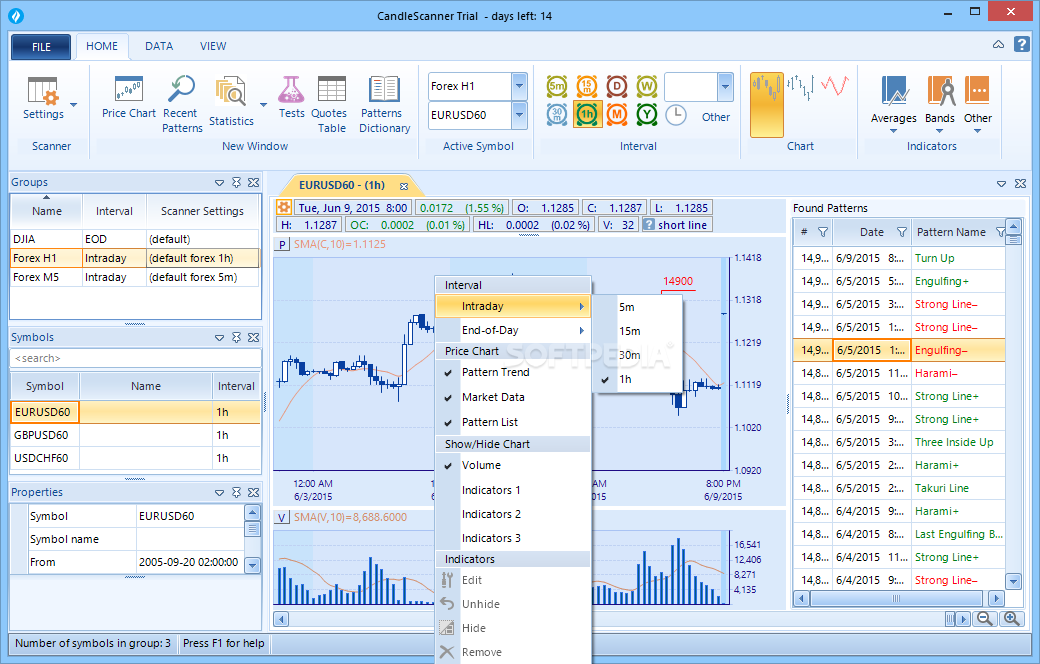Open Statistics dropdown arrow
The image size is (1040, 664).
(x=263, y=105)
